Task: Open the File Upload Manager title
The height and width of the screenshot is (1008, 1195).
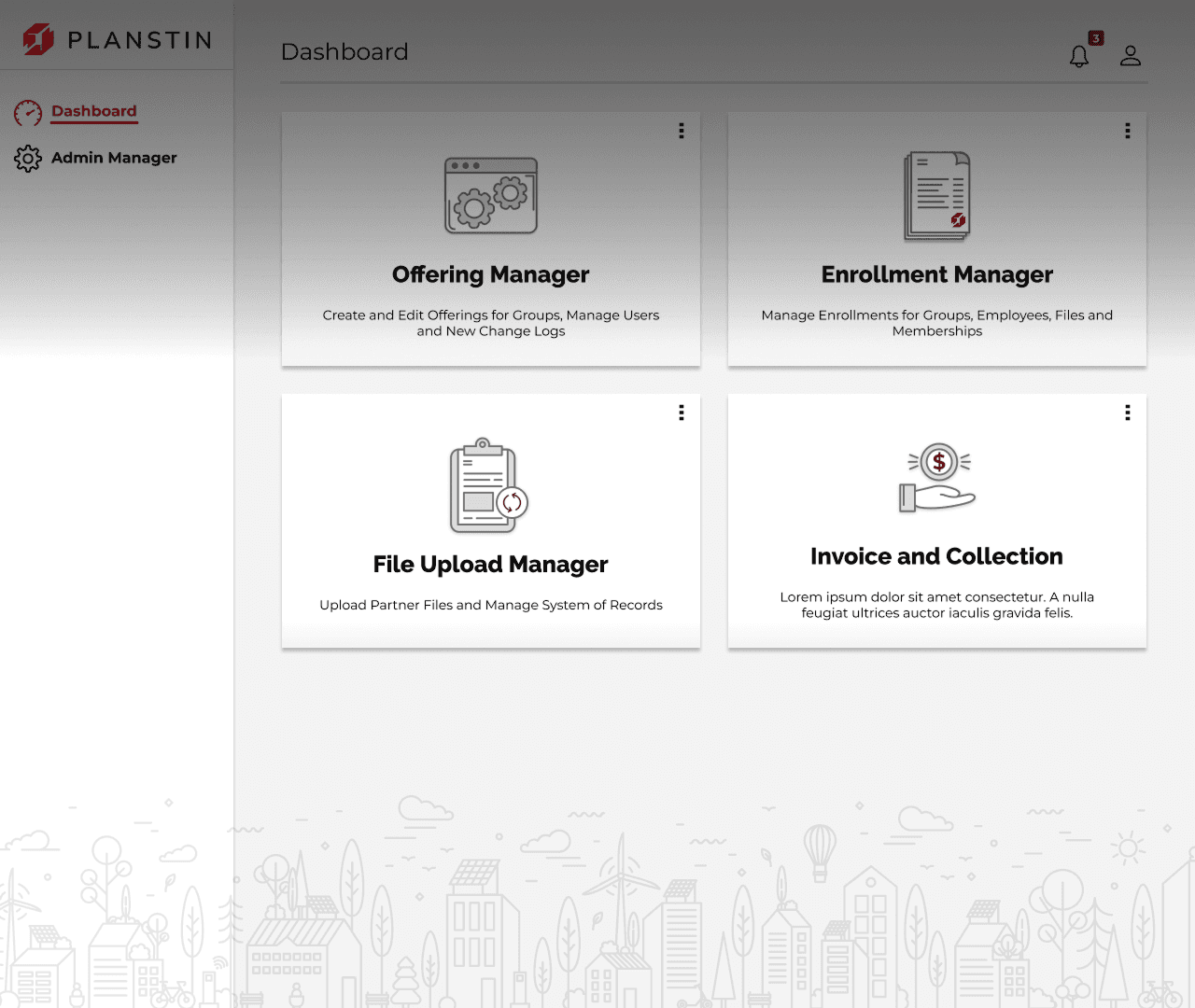Action: (491, 565)
